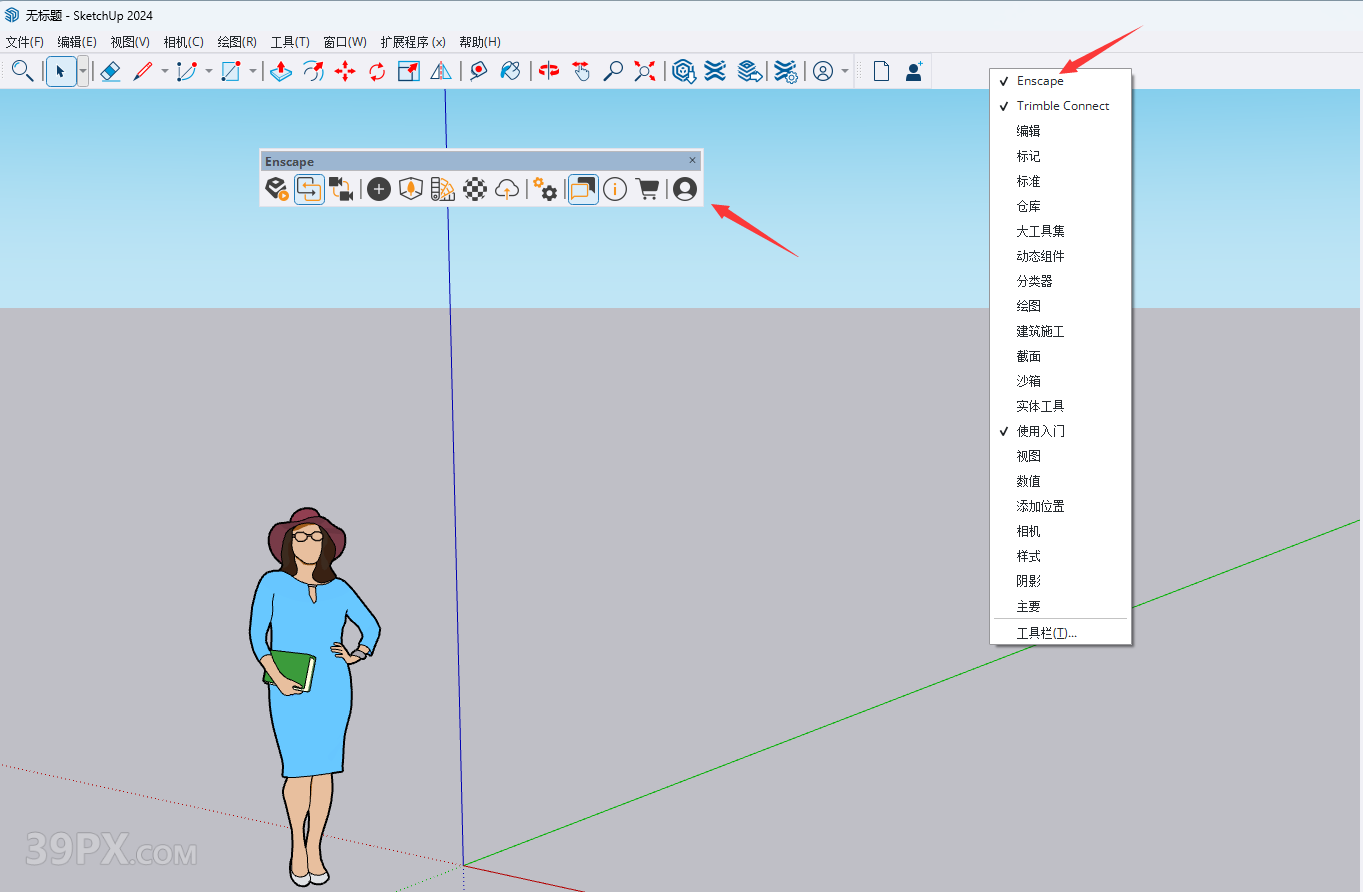
Task: Click the Zoom Extents icon
Action: [x=645, y=71]
